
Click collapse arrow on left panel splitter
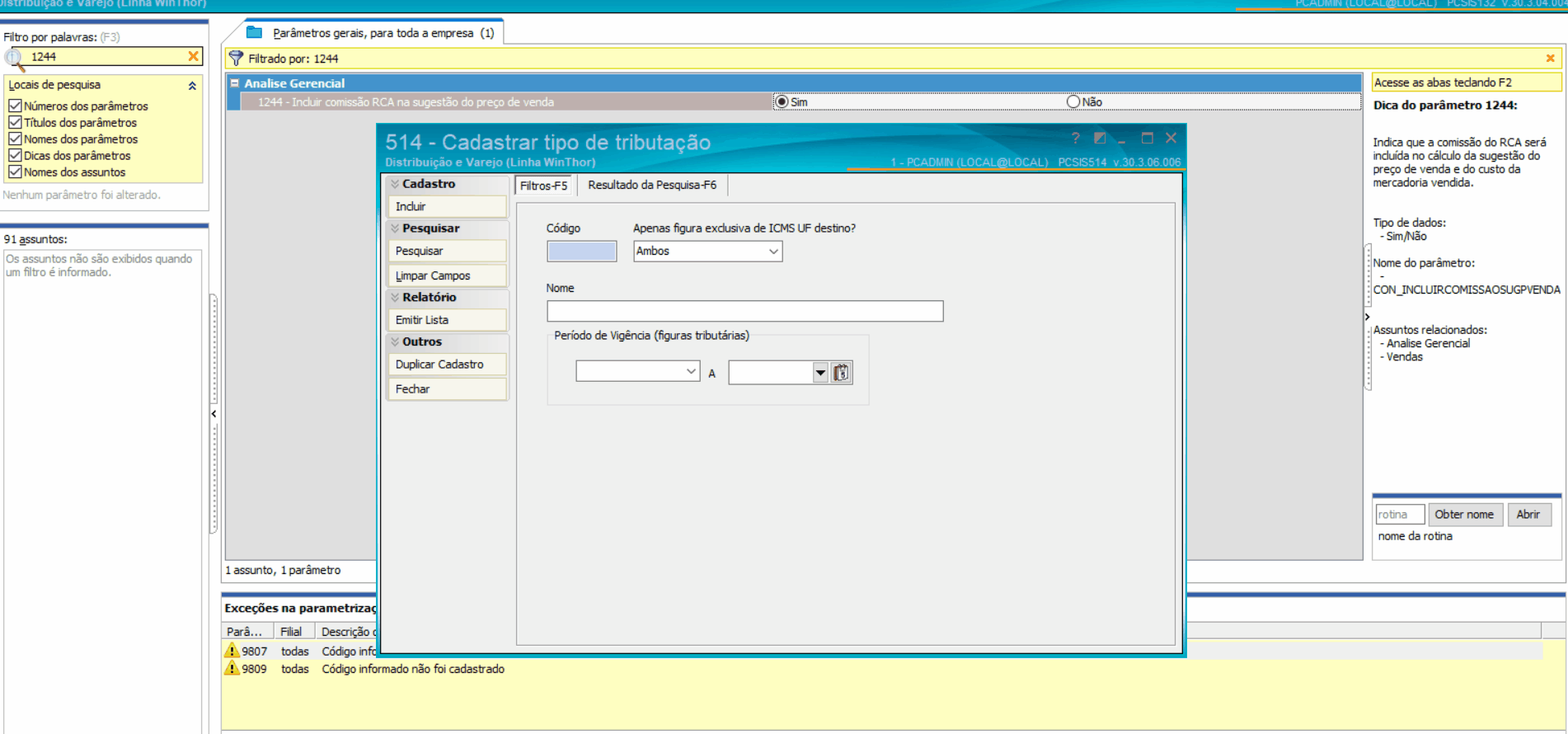pos(214,414)
